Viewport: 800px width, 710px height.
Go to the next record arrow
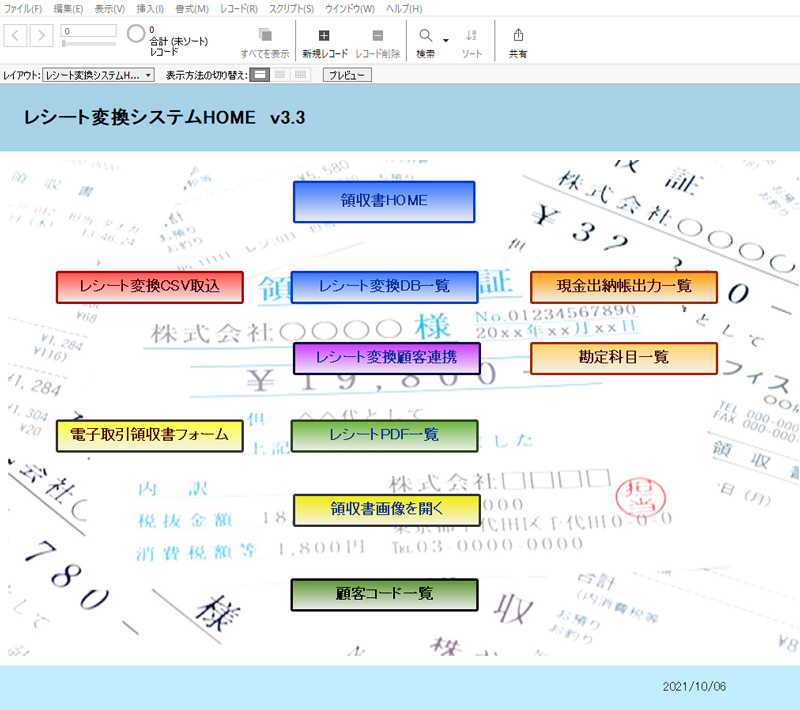click(x=41, y=37)
